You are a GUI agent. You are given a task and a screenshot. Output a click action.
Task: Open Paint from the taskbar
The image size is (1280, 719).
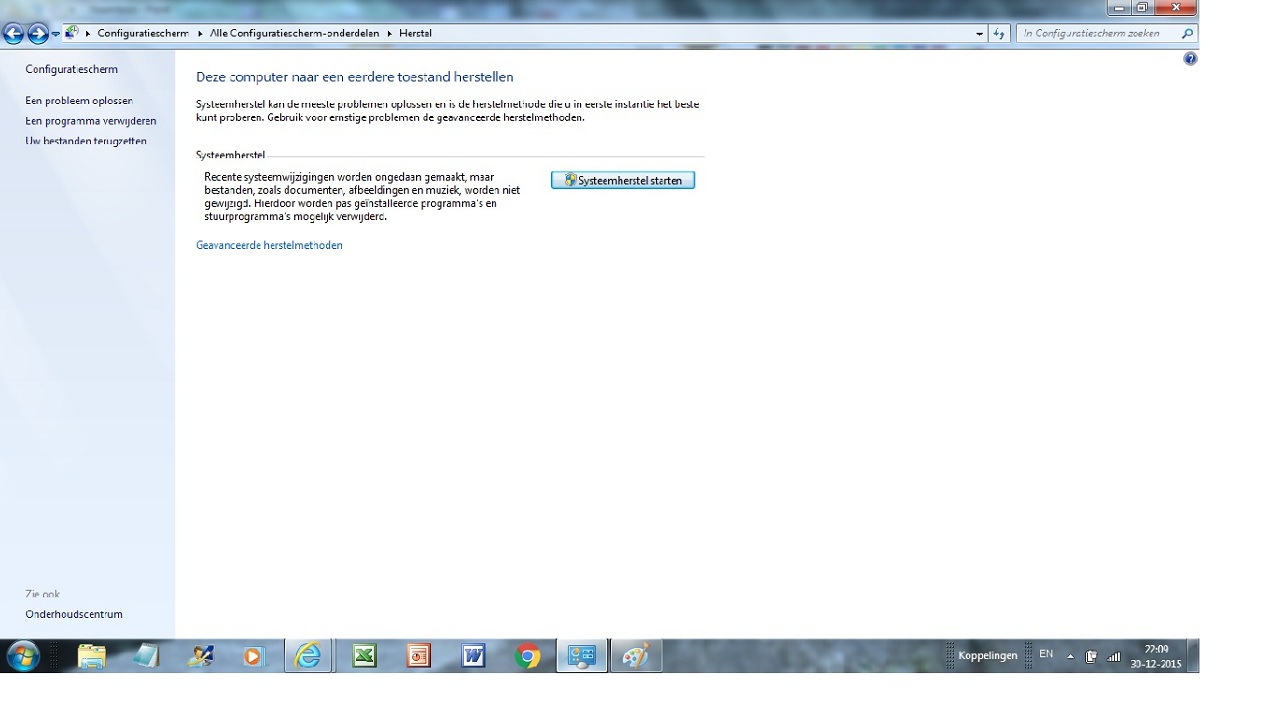click(636, 656)
